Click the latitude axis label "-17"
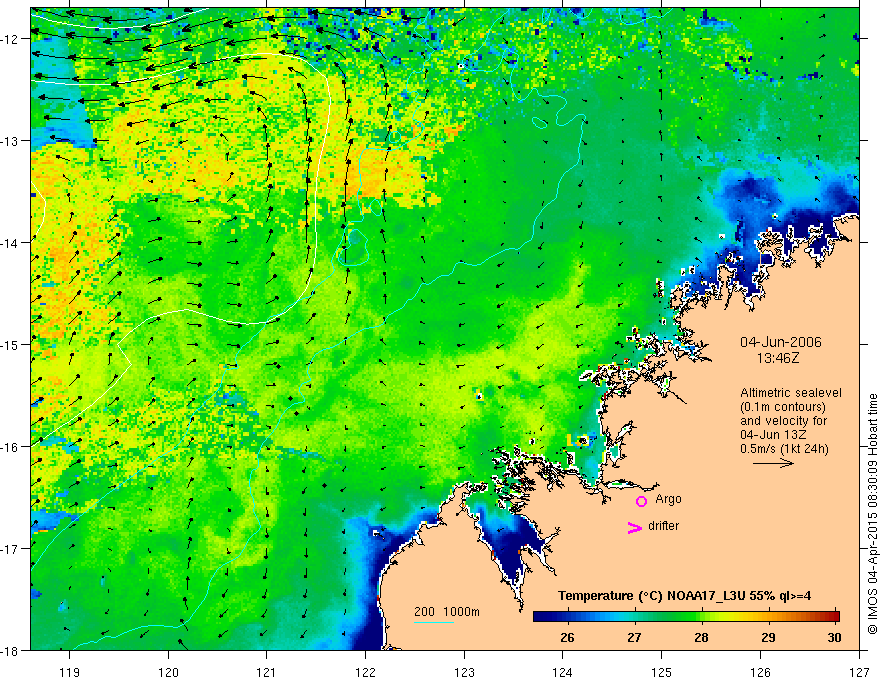The image size is (880, 680). (x=11, y=549)
